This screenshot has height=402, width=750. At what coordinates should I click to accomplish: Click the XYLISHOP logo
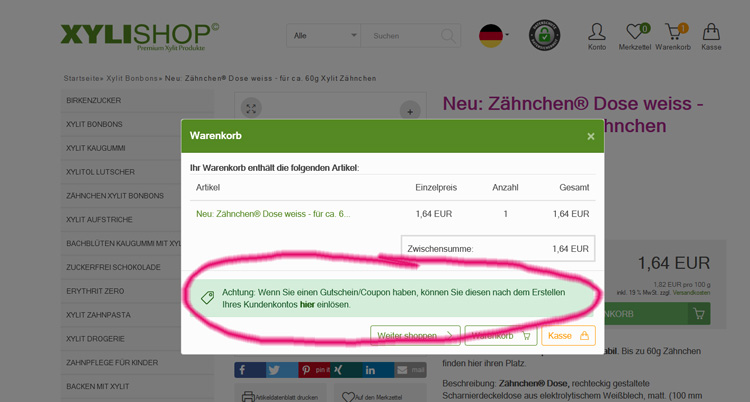140,36
